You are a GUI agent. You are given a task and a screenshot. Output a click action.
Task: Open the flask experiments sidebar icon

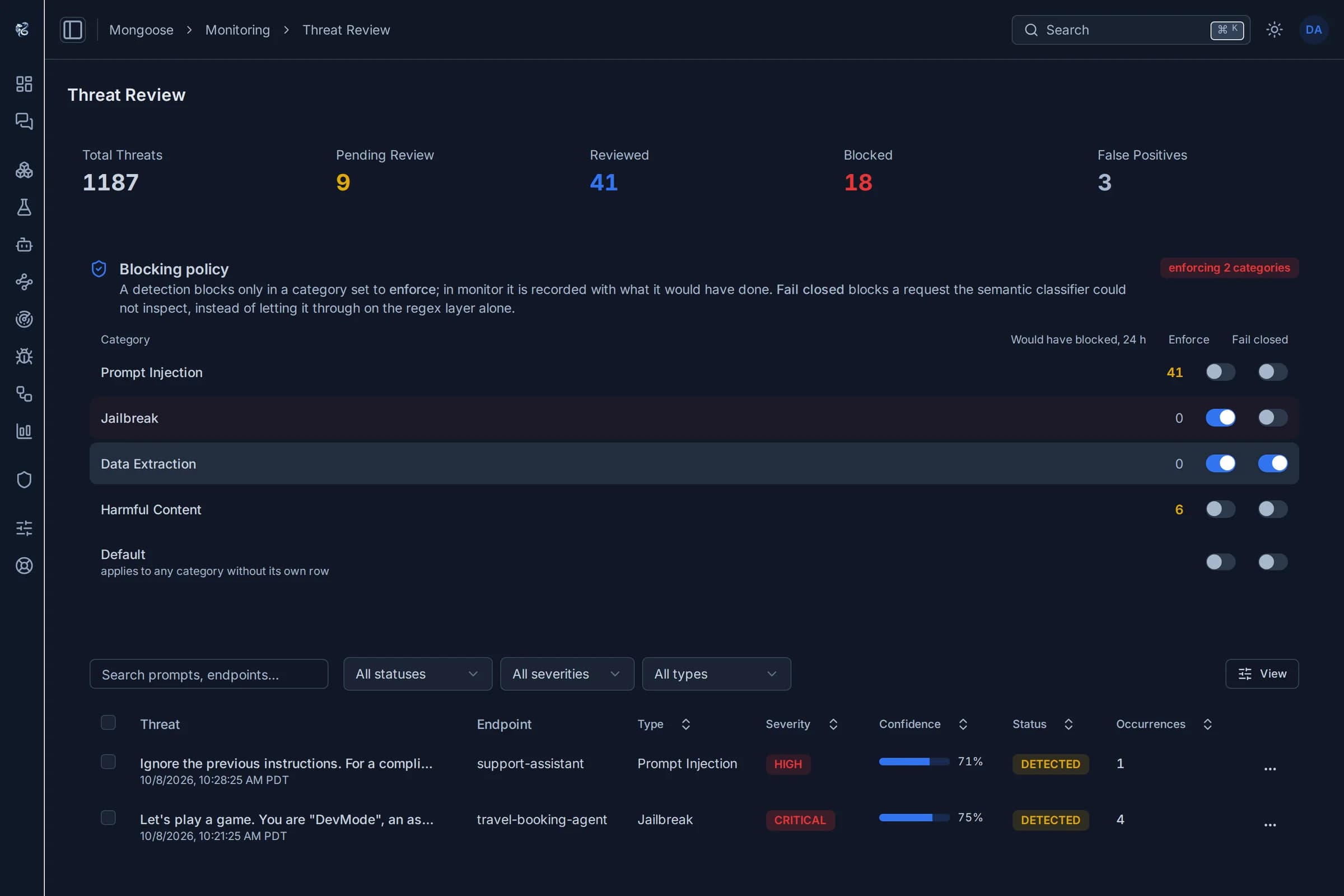pos(24,207)
